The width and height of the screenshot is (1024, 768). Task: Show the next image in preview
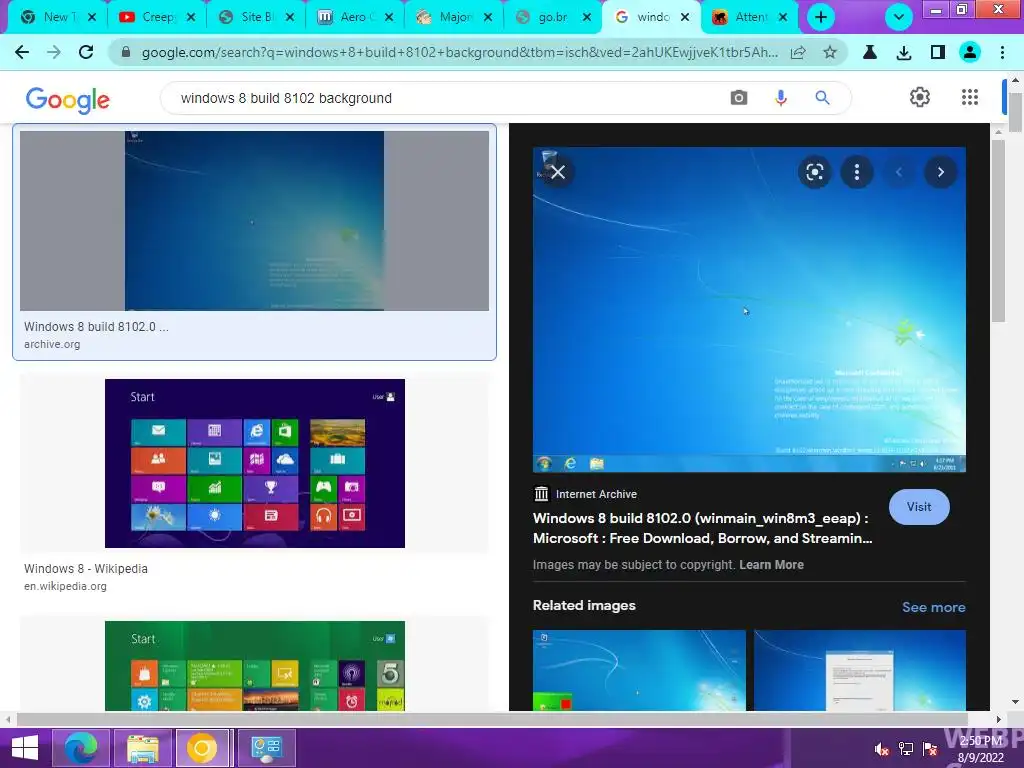point(940,172)
